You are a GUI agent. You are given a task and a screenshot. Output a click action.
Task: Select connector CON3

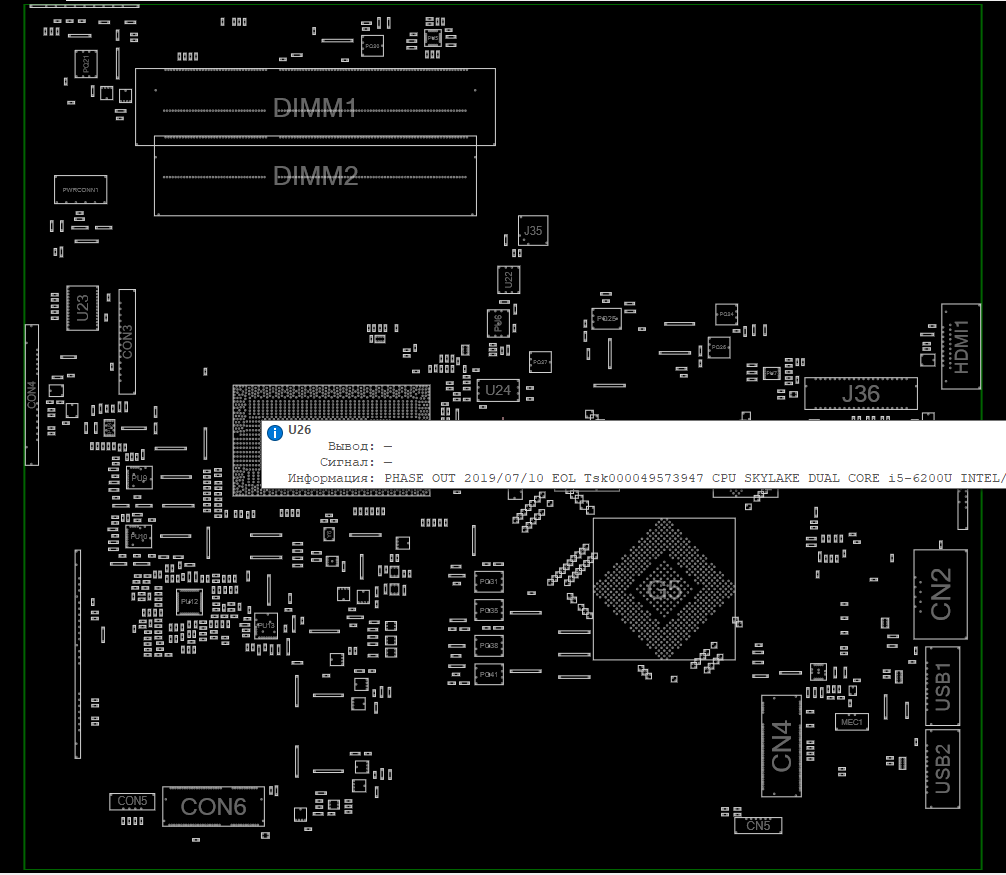tap(127, 342)
